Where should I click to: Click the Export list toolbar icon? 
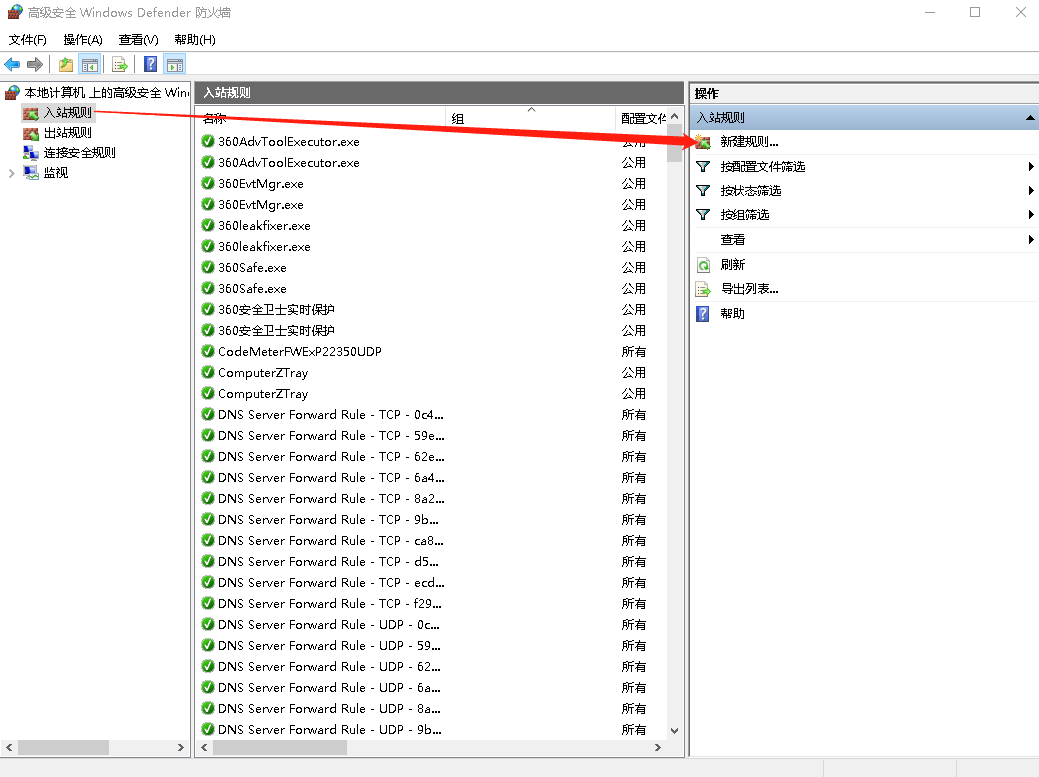click(120, 65)
